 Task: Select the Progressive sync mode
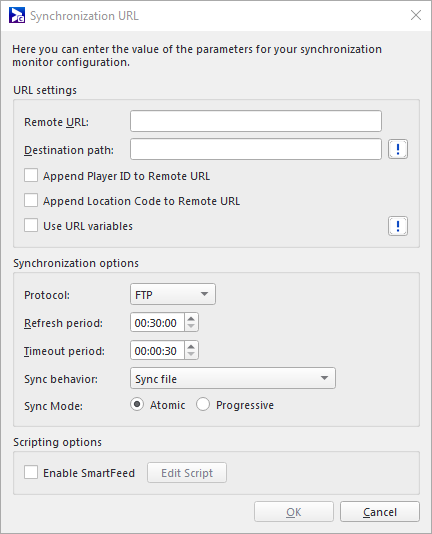click(203, 405)
